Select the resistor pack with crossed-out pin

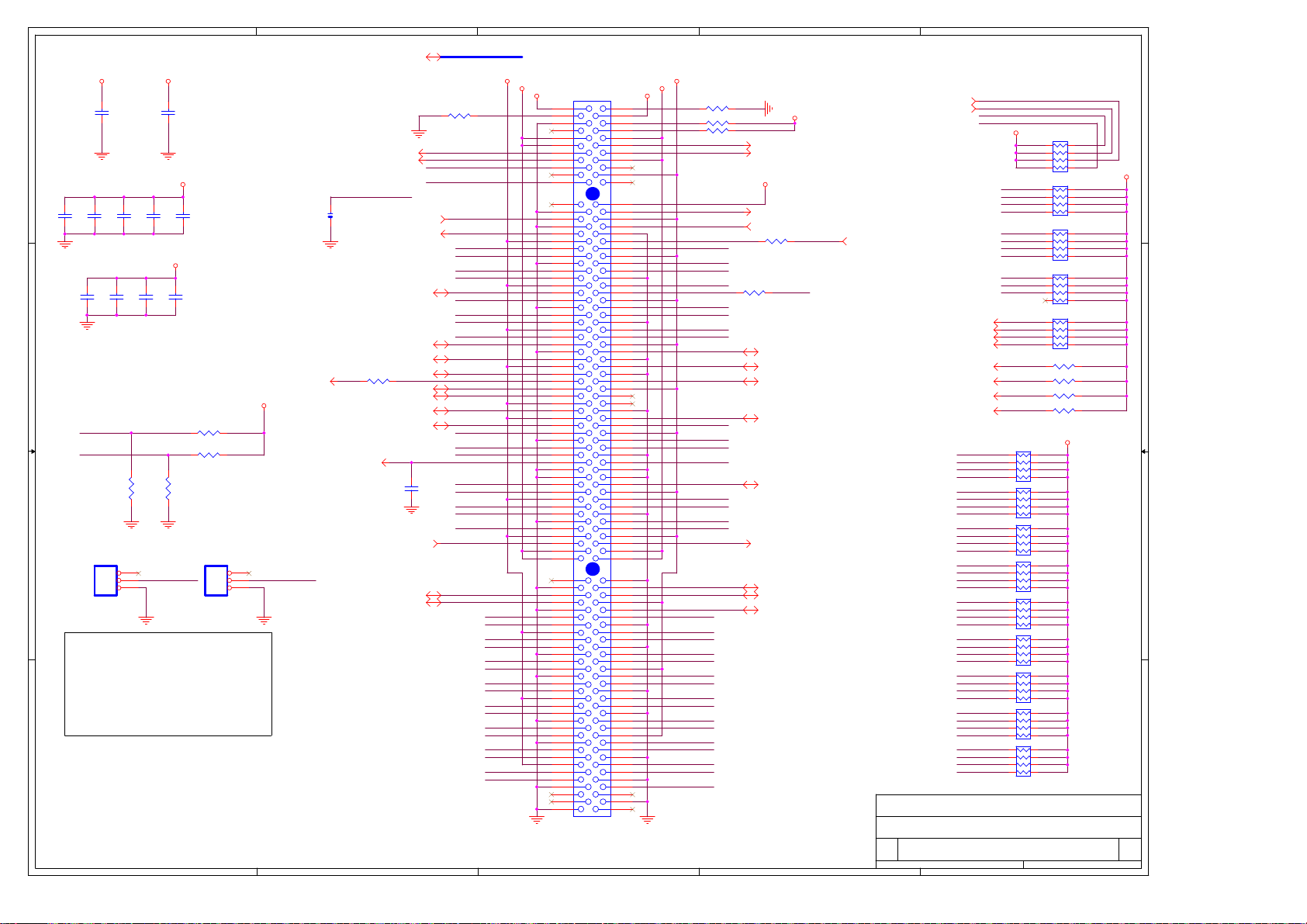(x=1060, y=289)
